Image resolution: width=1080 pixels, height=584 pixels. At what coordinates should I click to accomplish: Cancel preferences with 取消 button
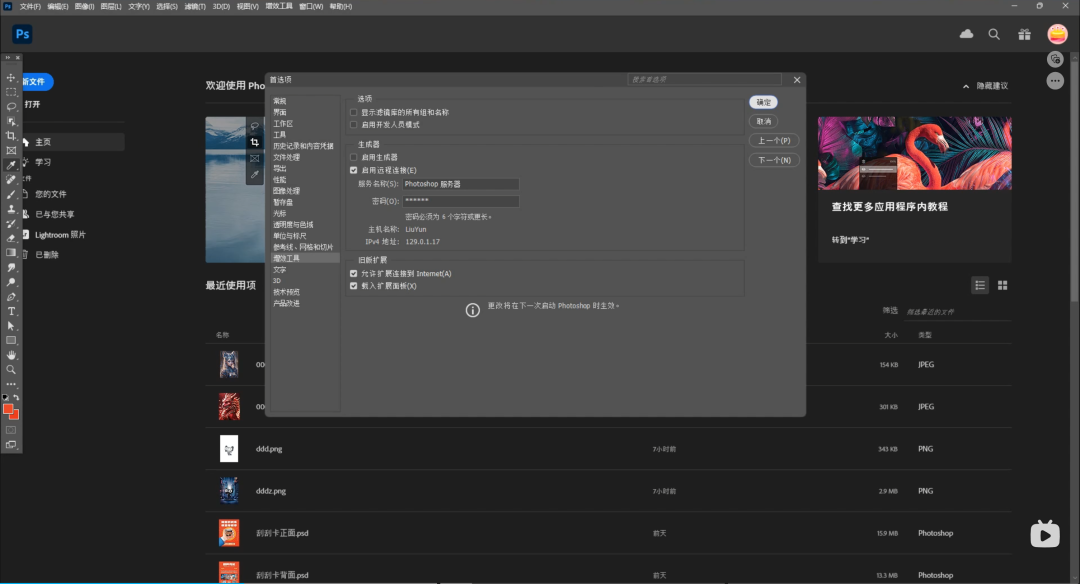[x=763, y=121]
